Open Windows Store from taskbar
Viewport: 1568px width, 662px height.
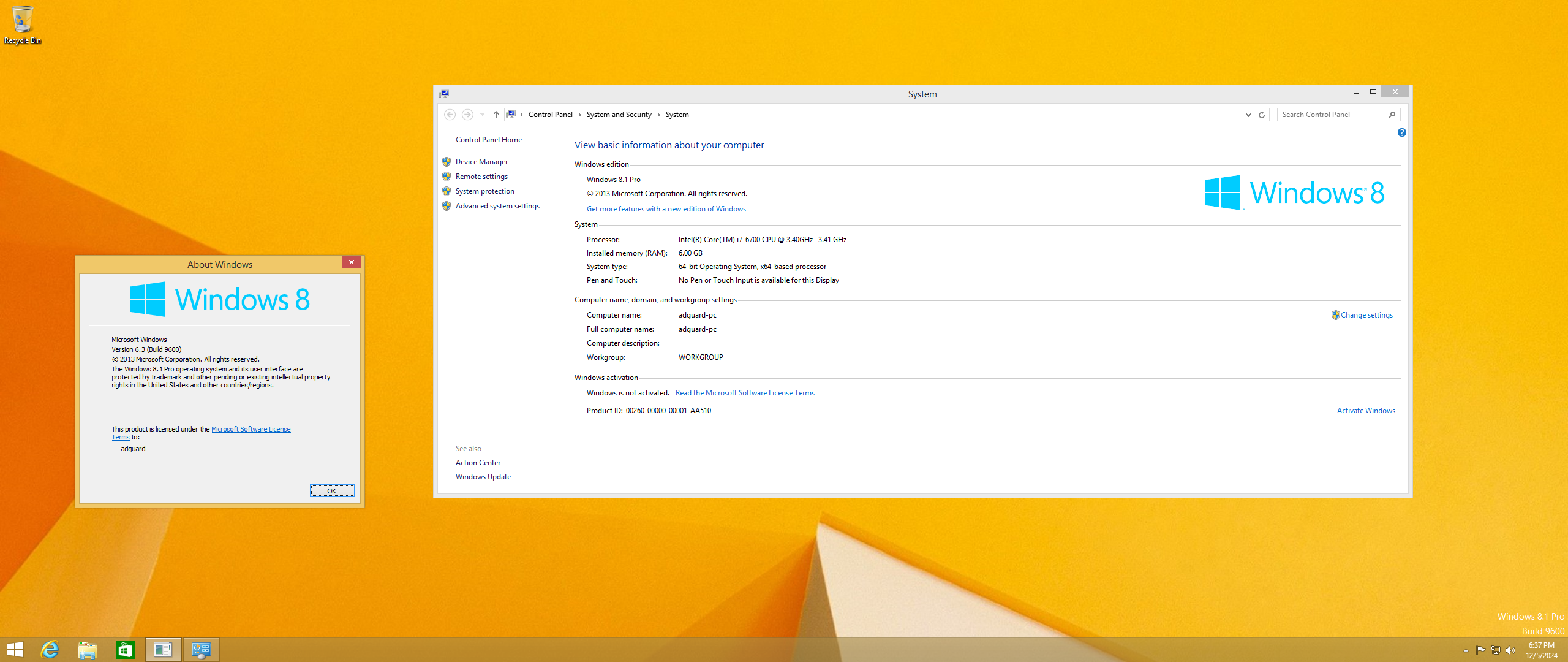(126, 650)
